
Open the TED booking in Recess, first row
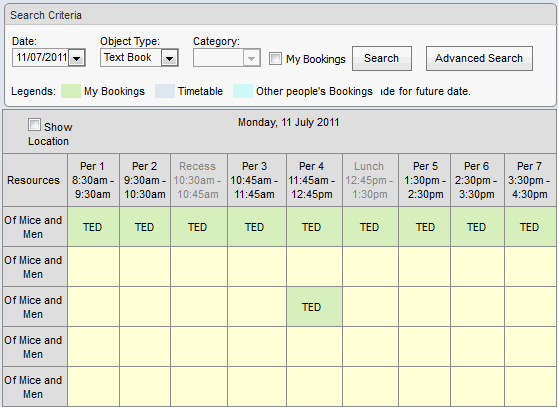[x=199, y=227]
